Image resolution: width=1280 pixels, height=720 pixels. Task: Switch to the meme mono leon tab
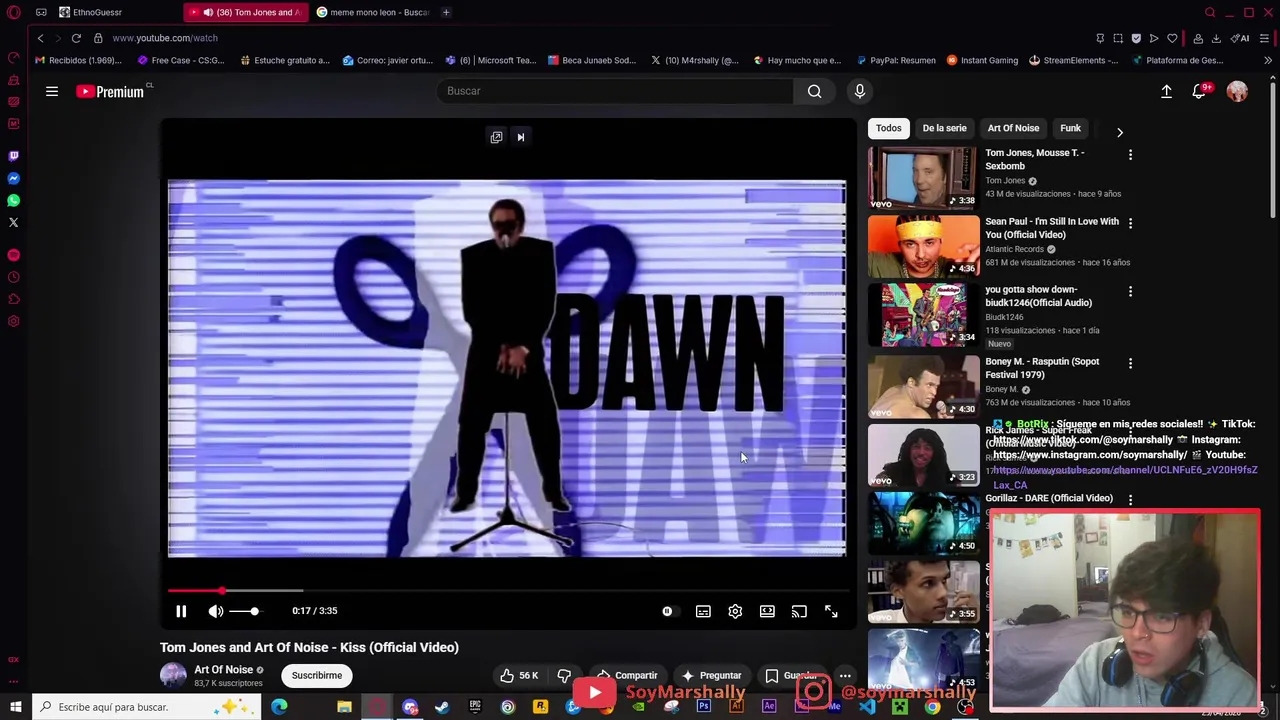[372, 12]
